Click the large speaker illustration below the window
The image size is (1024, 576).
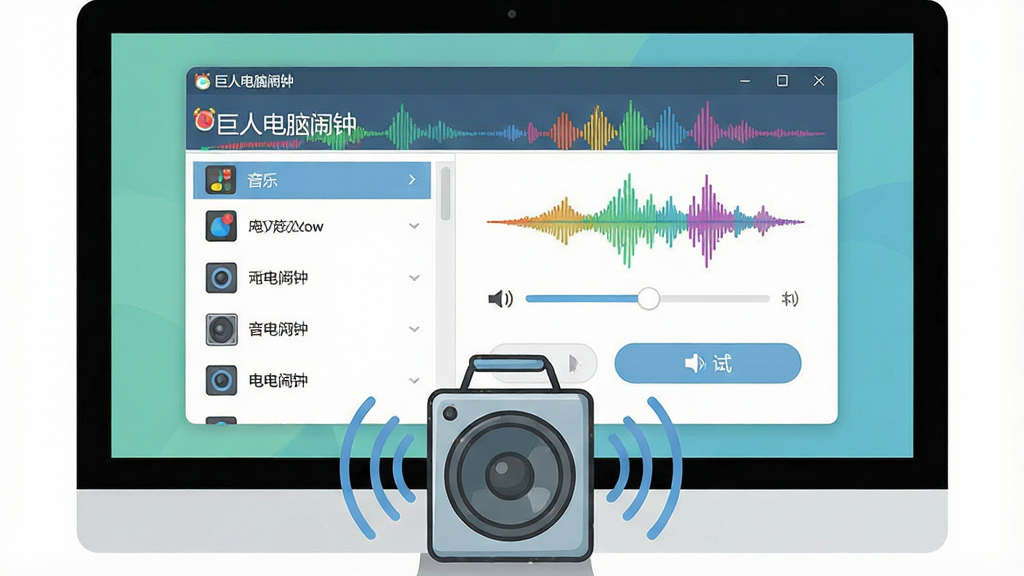(511, 458)
